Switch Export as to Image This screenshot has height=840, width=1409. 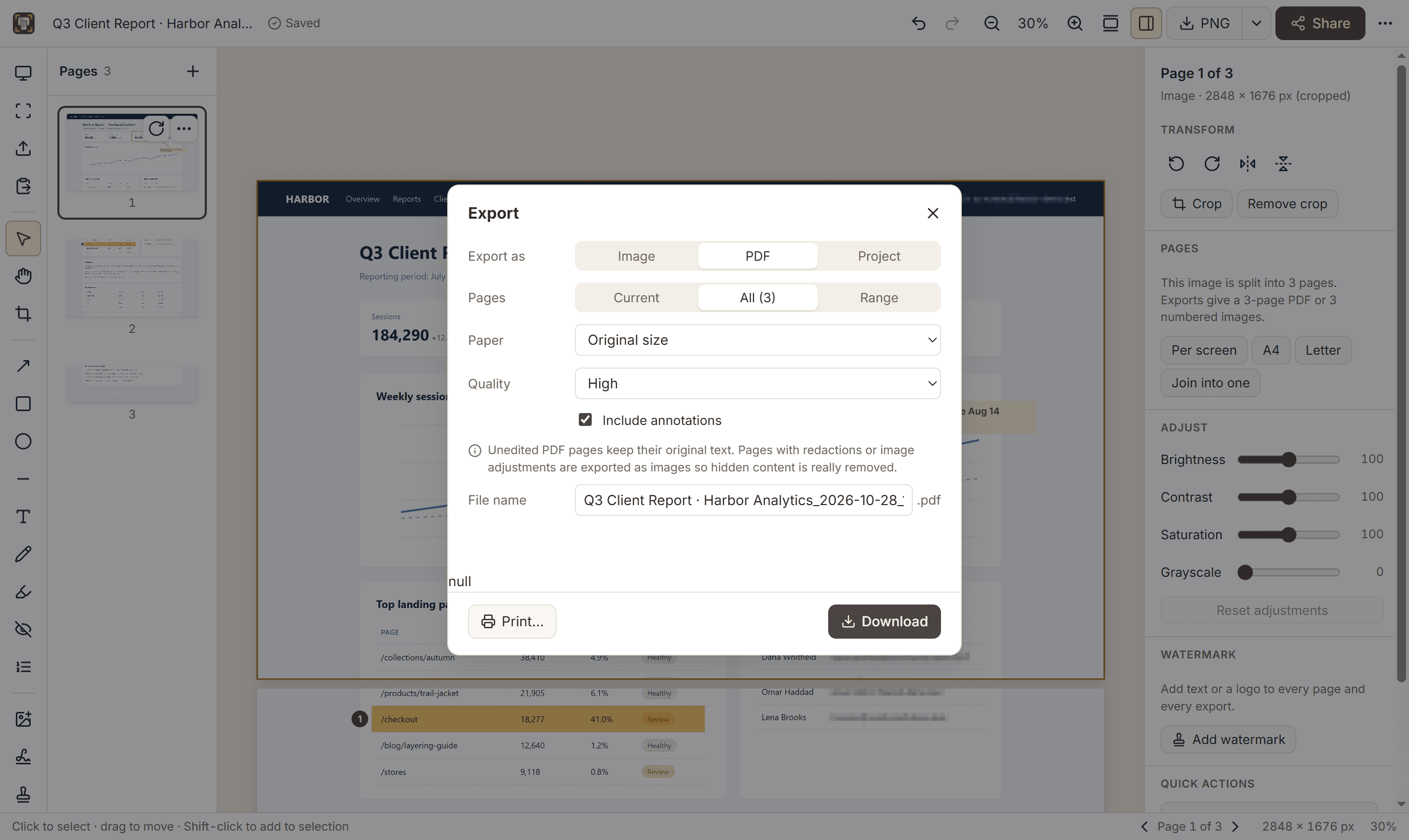636,256
